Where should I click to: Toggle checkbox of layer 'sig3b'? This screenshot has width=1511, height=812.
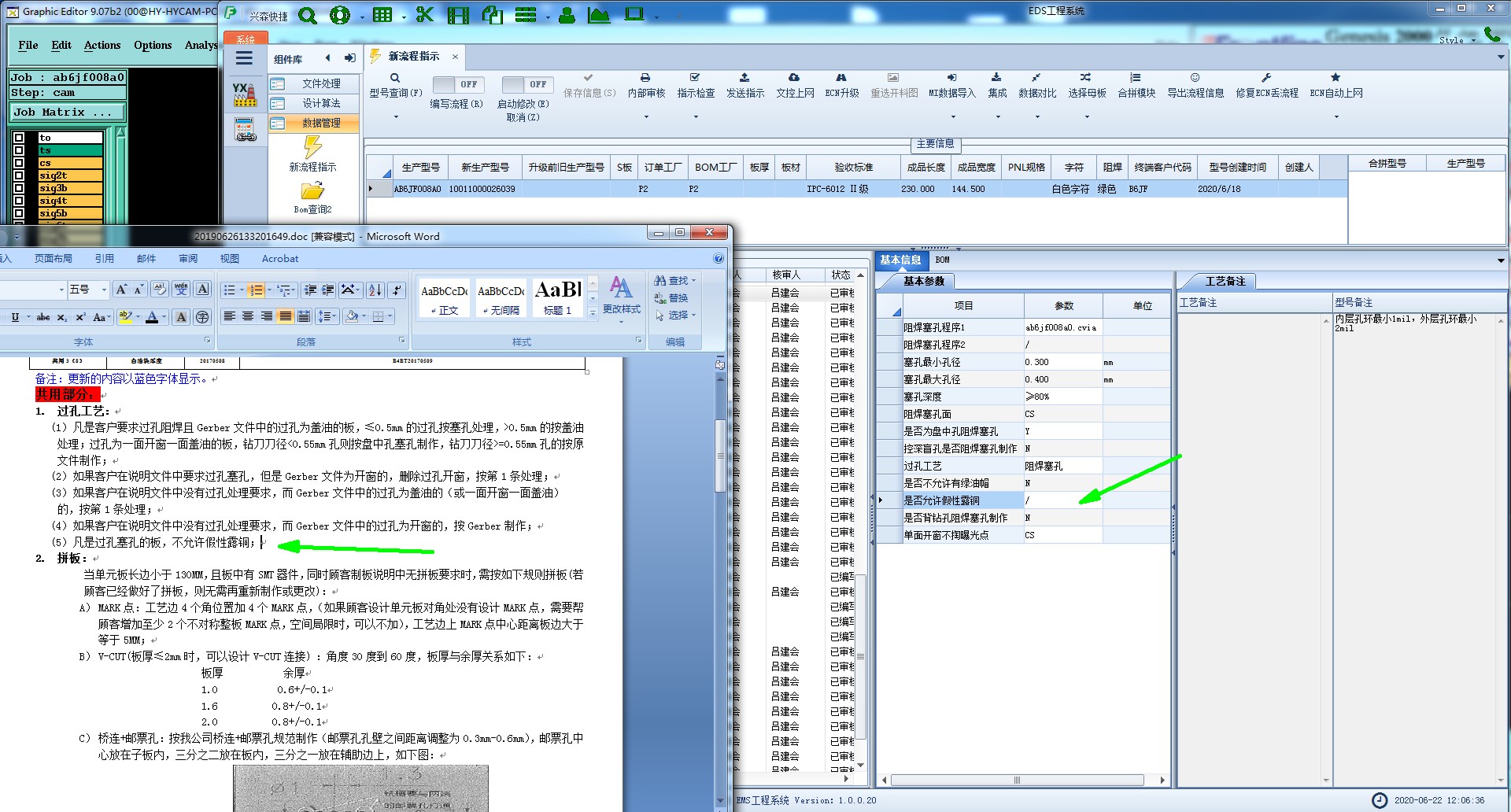click(20, 188)
